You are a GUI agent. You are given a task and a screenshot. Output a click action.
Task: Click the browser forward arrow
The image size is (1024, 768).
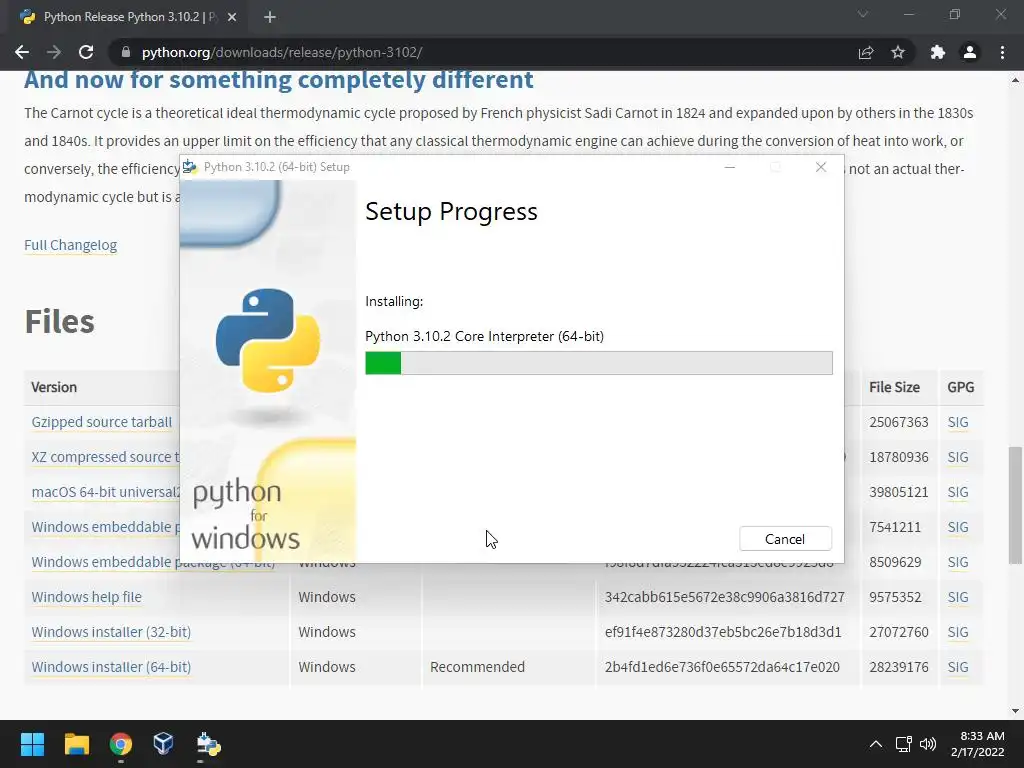[x=54, y=52]
